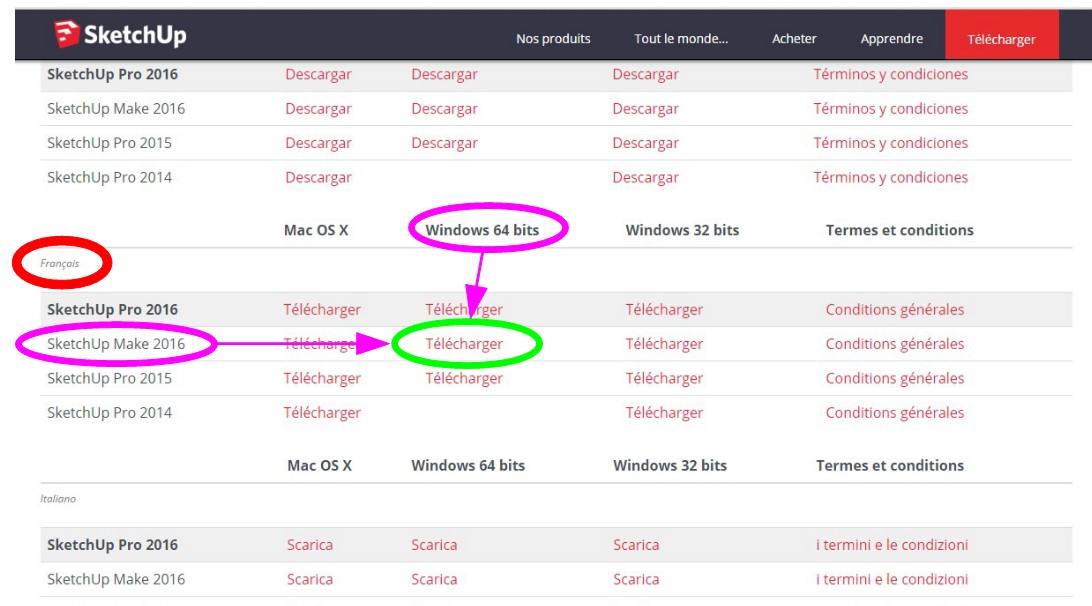Viewport: 1092px width, 606px height.
Task: Click the third Descargar link for SketchUp Pro 2015
Action: [646, 143]
